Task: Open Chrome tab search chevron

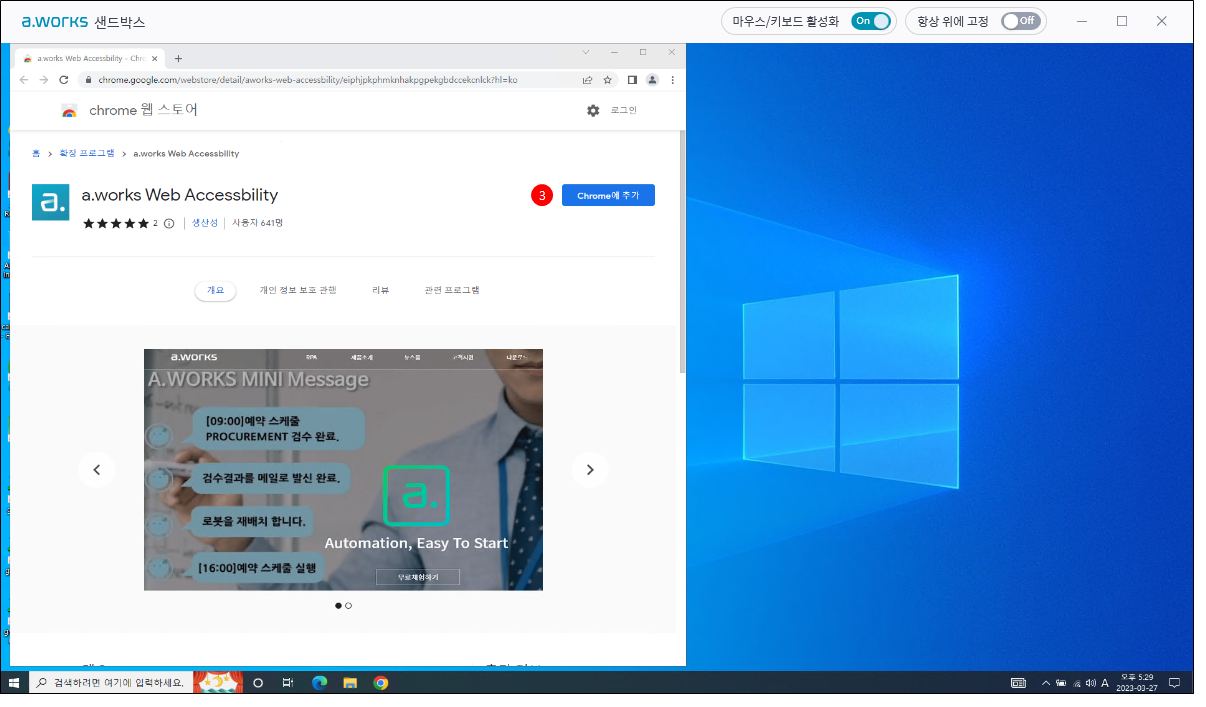Action: coord(586,51)
